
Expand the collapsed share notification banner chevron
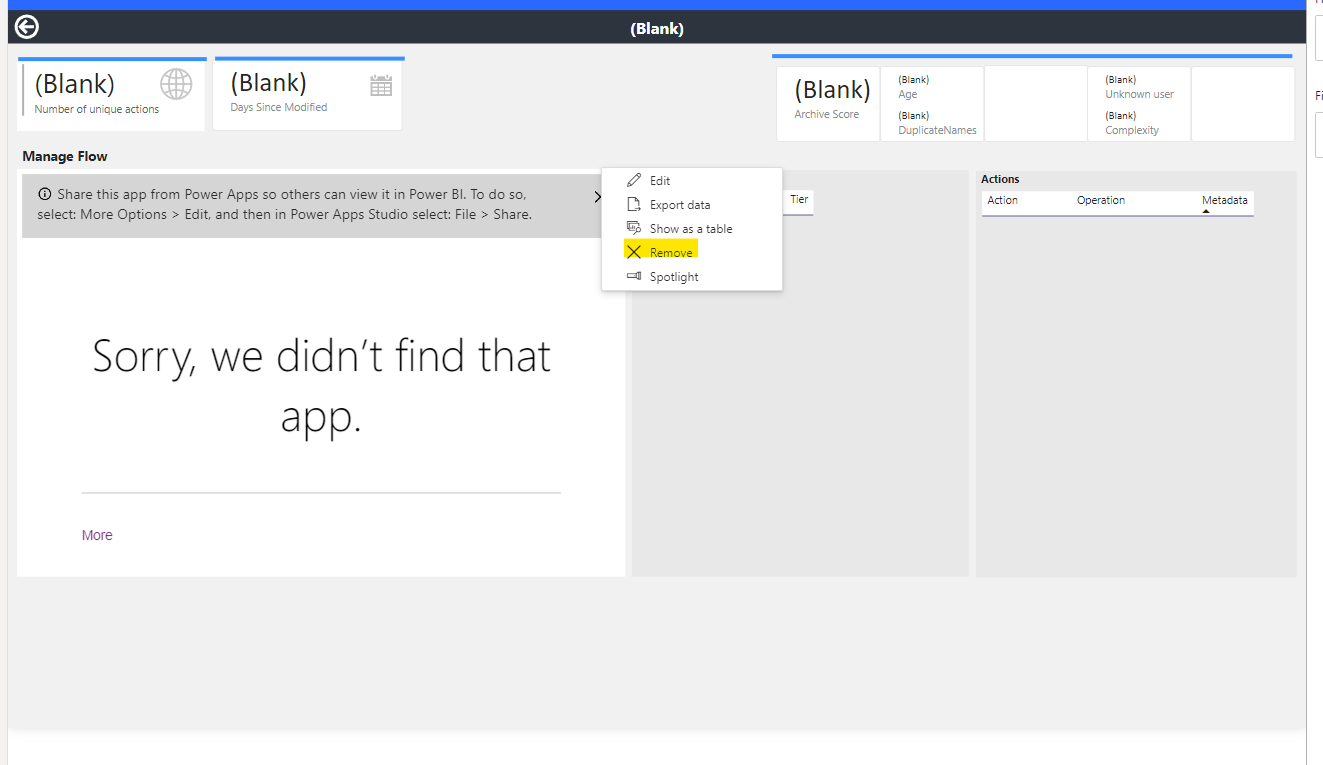598,196
